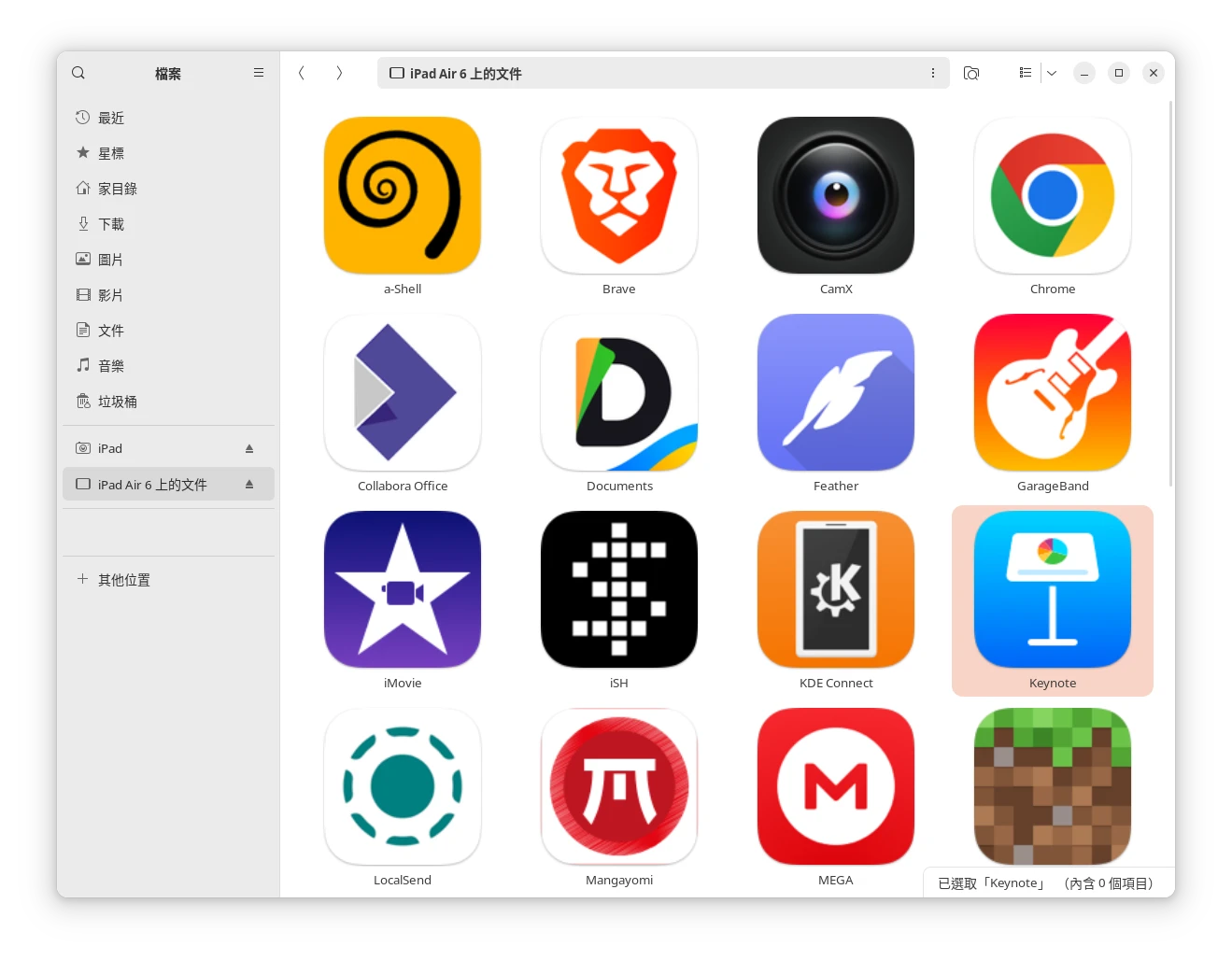Open 其他位置 (Other Locations)

pyautogui.click(x=168, y=579)
